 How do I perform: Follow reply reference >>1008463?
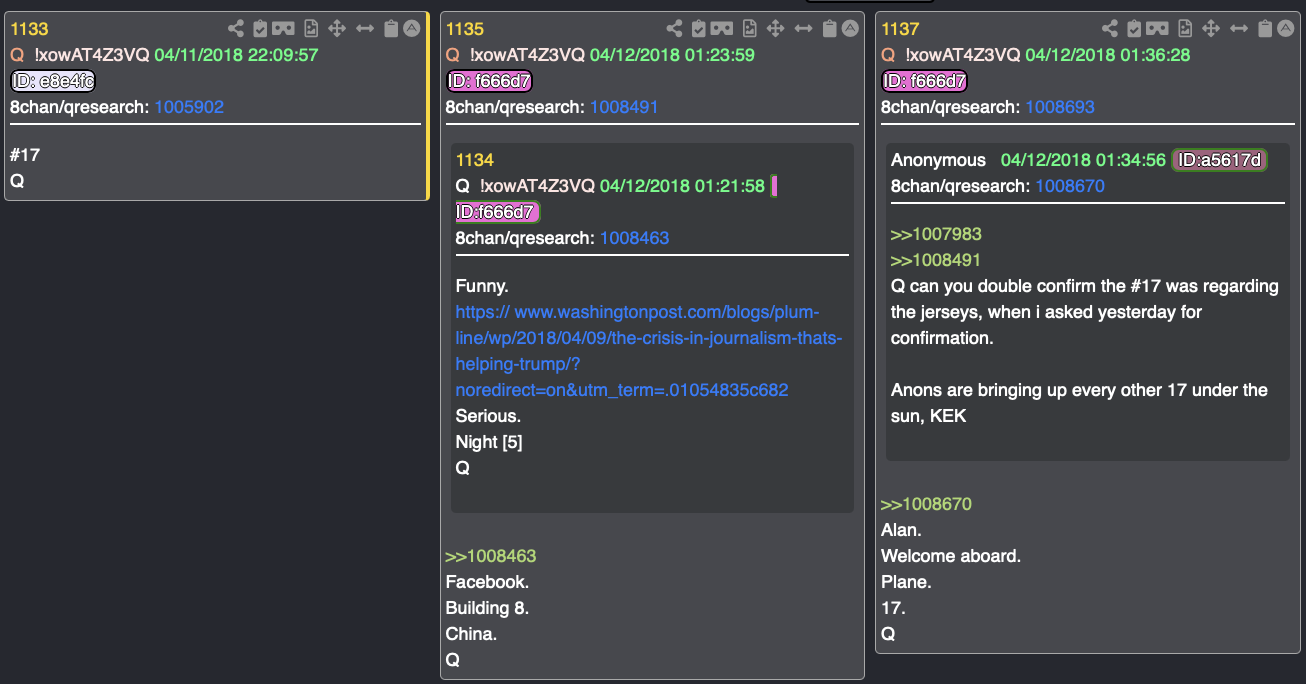[x=491, y=556]
